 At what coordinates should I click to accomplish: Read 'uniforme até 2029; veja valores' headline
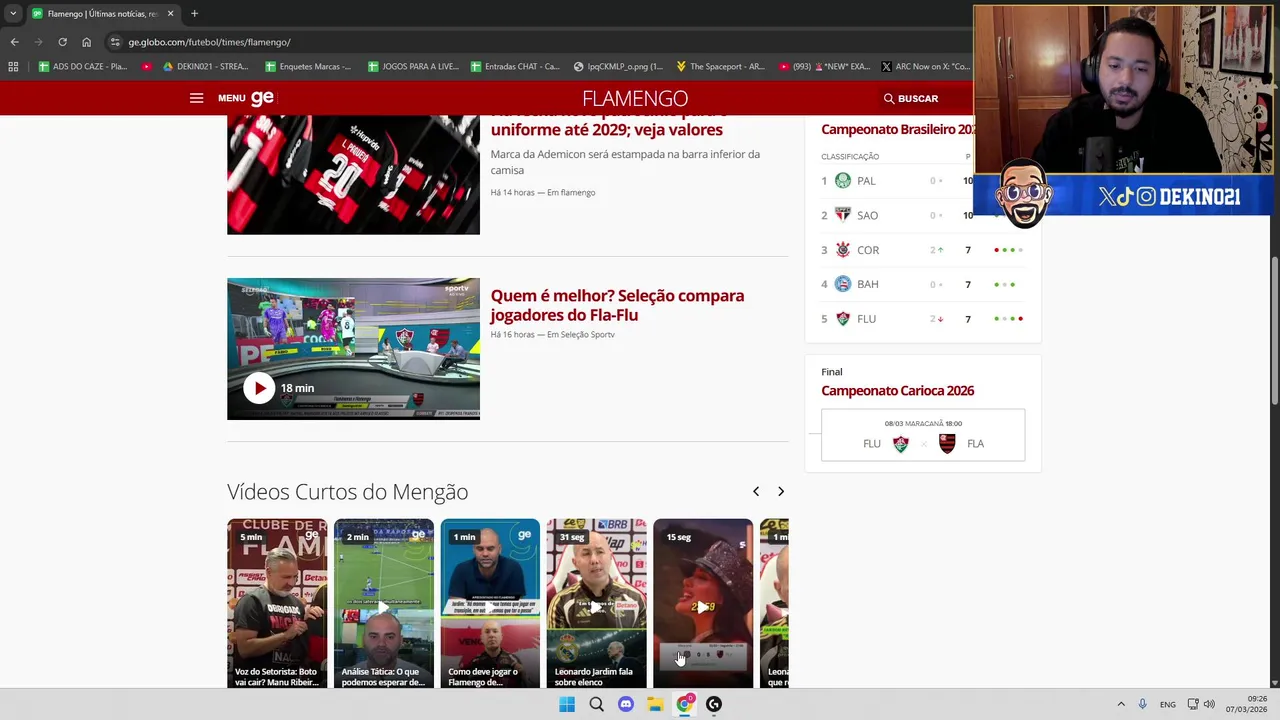[x=606, y=130]
